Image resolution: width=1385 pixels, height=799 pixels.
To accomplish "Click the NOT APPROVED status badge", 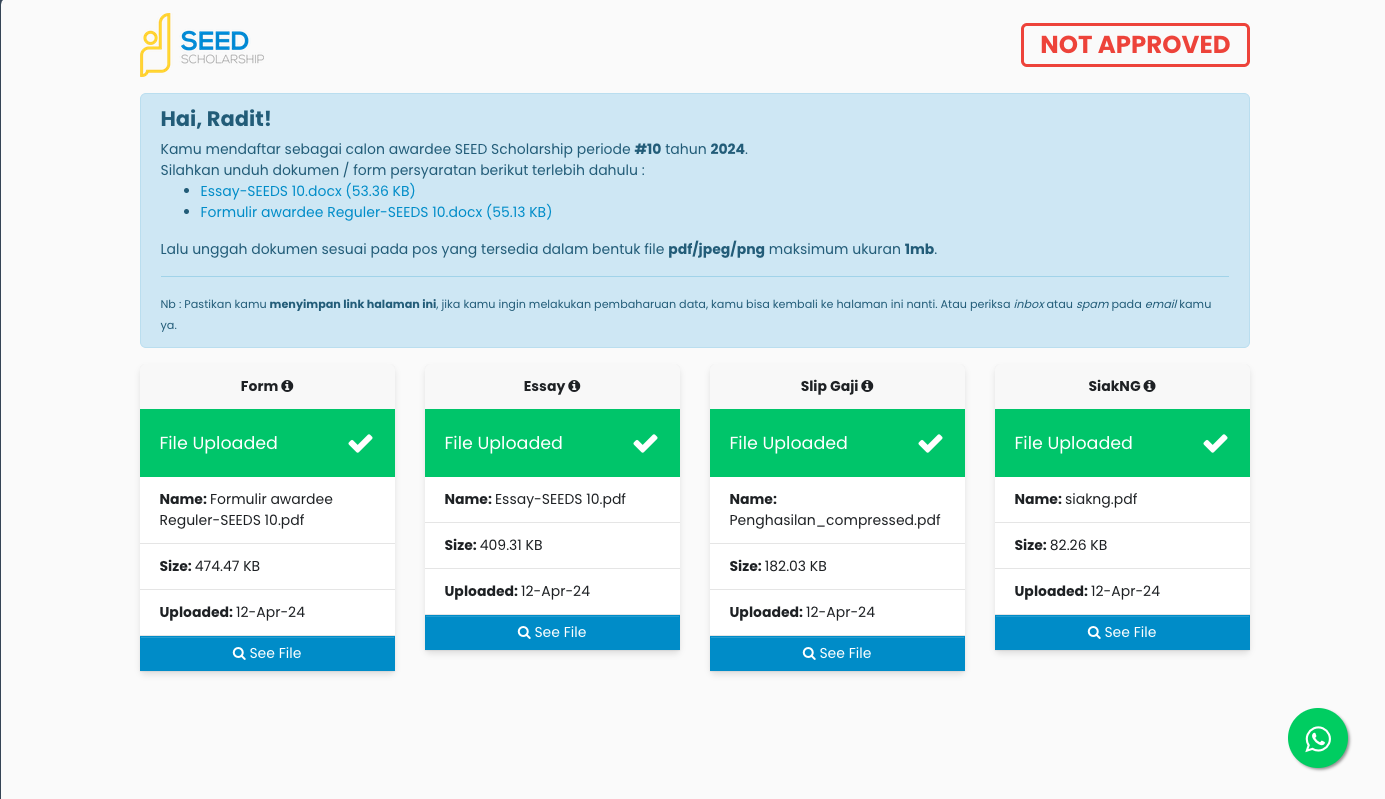I will click(x=1135, y=45).
